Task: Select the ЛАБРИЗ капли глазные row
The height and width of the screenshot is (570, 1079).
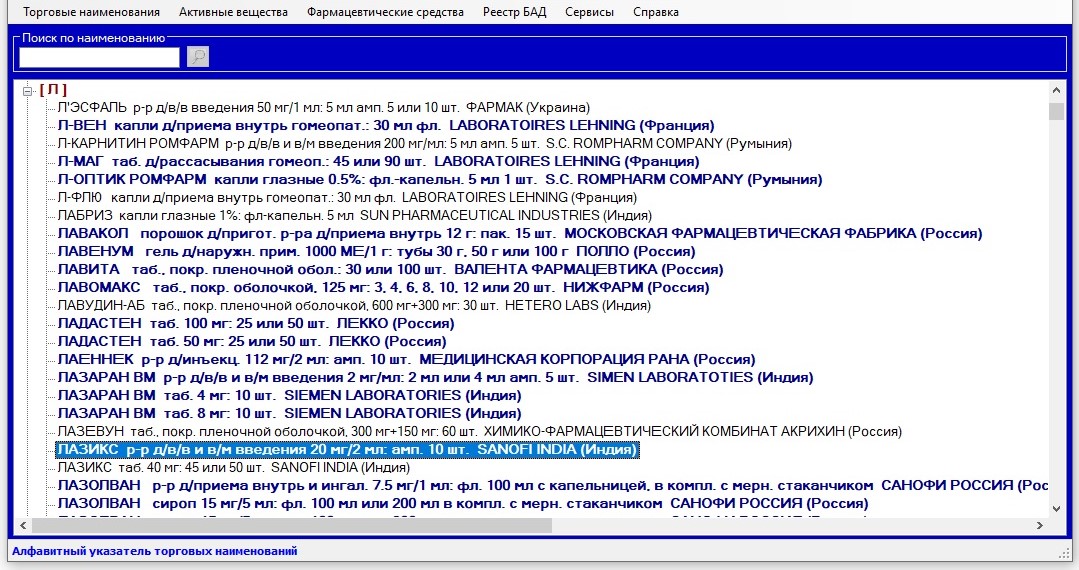Action: 354,215
